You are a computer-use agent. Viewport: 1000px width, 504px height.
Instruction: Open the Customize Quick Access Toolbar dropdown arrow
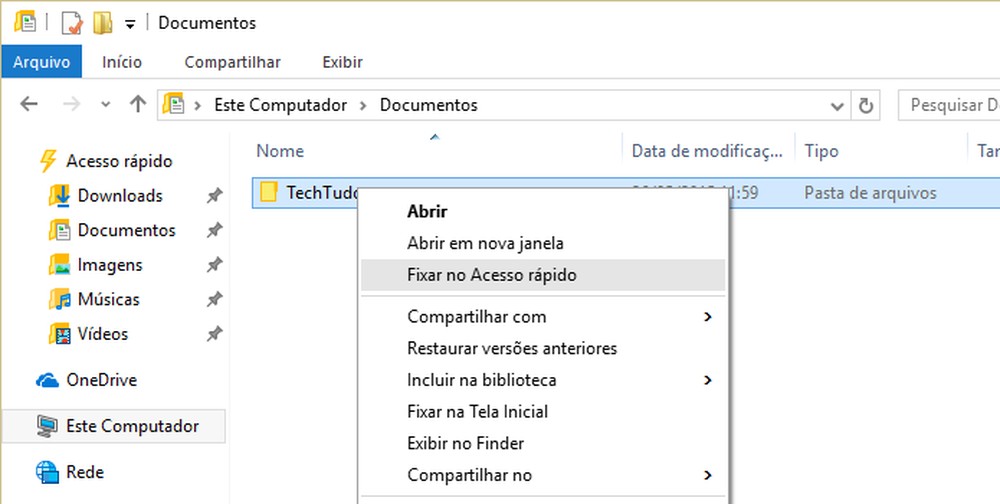130,25
